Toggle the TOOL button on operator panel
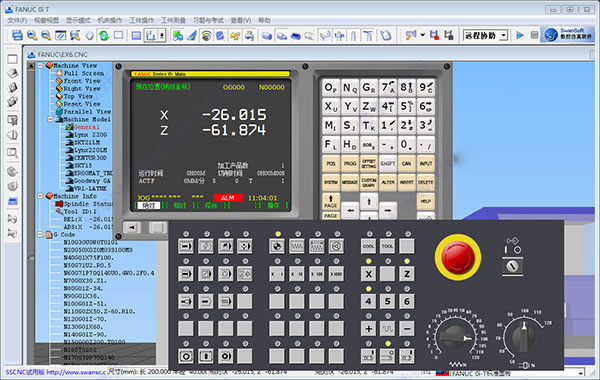Viewport: 600px width, 380px height. click(x=388, y=246)
